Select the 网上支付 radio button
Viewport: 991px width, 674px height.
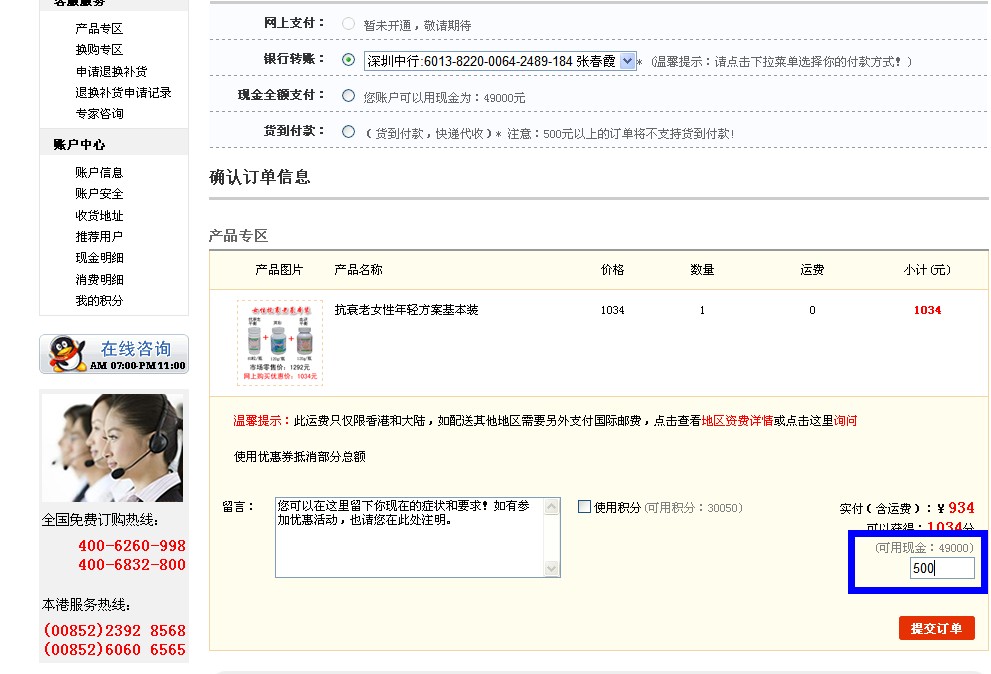click(x=348, y=24)
